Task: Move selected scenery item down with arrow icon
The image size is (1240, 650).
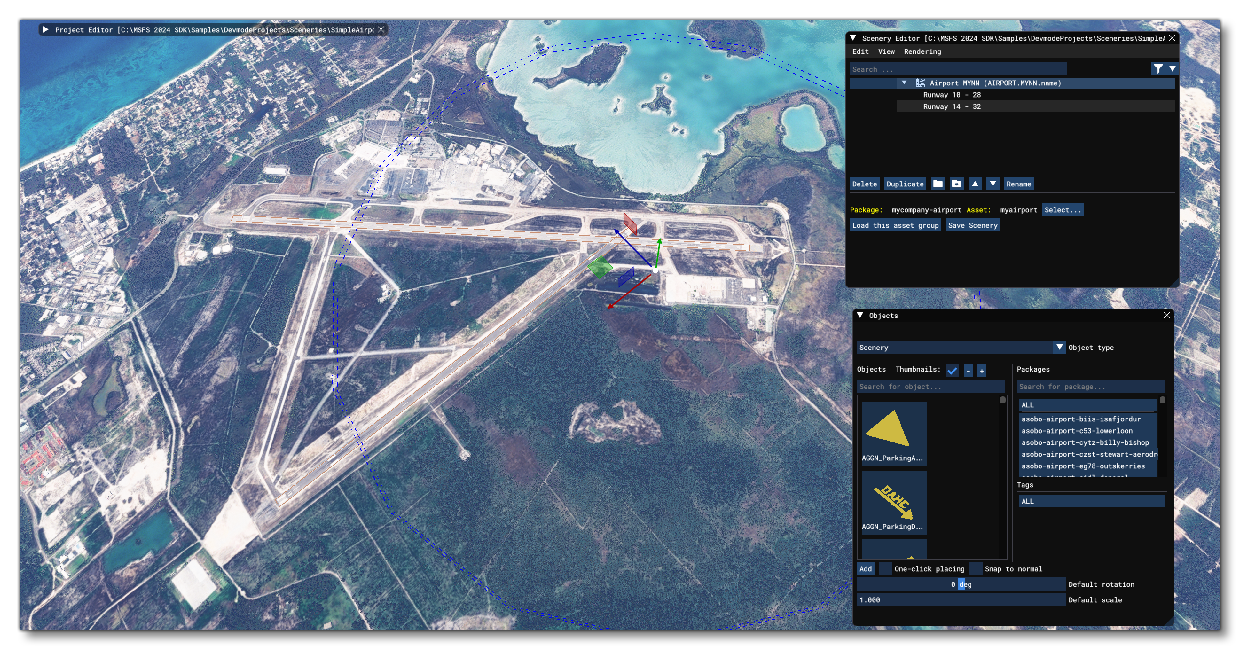Action: pos(993,184)
